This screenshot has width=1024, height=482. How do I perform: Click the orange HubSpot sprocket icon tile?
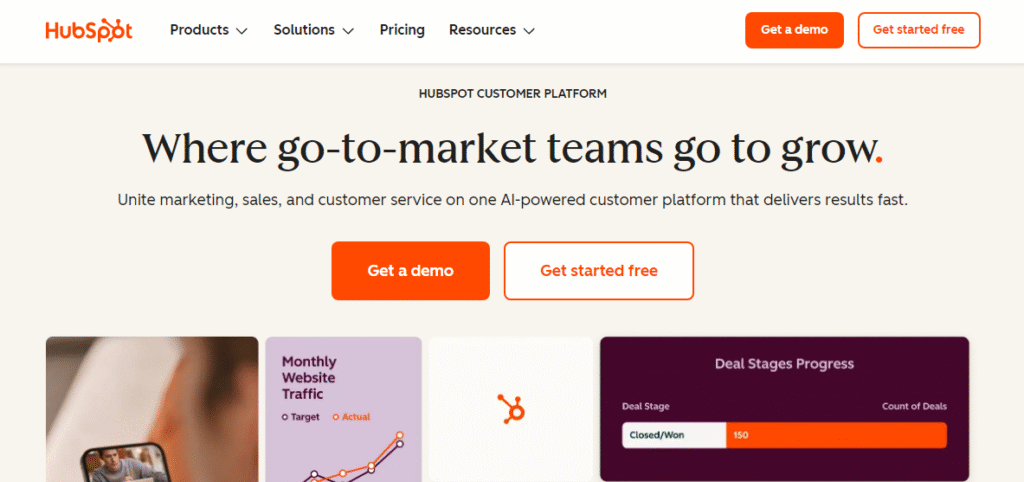(x=511, y=408)
